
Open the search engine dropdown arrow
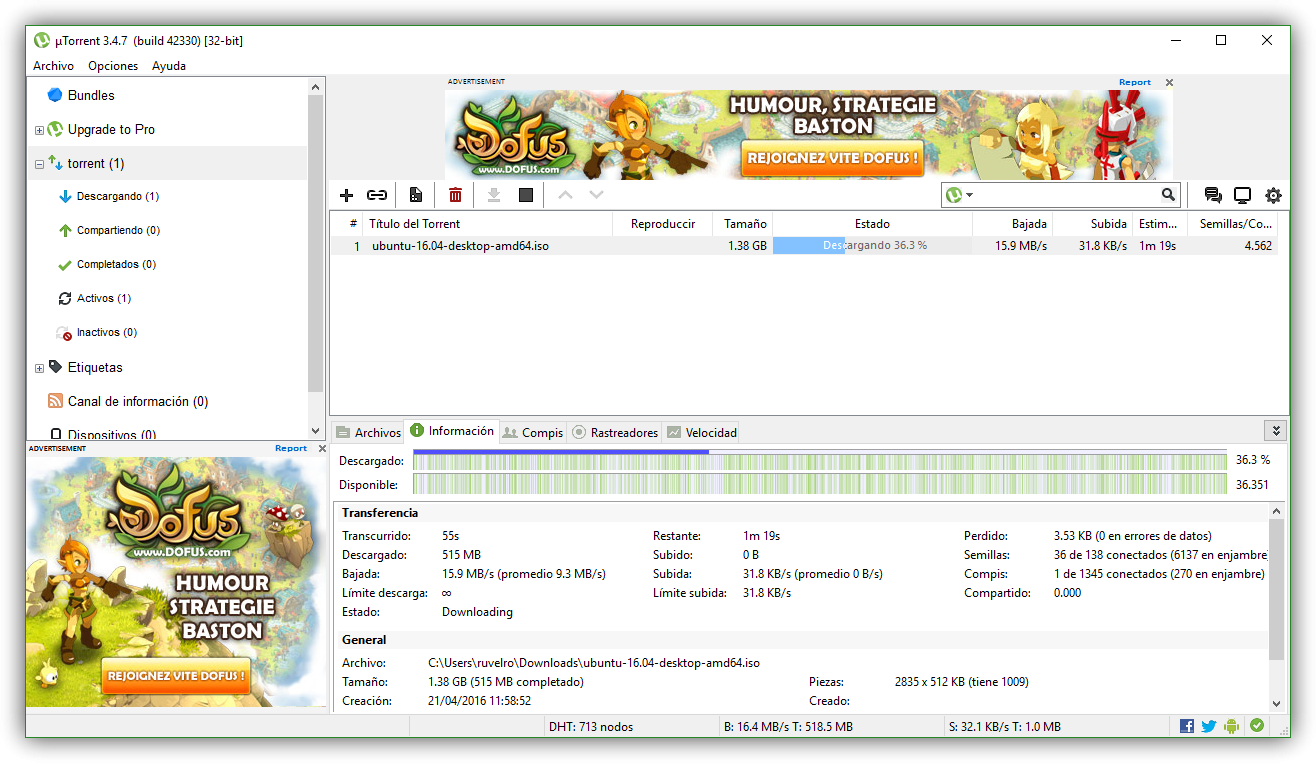click(x=970, y=195)
